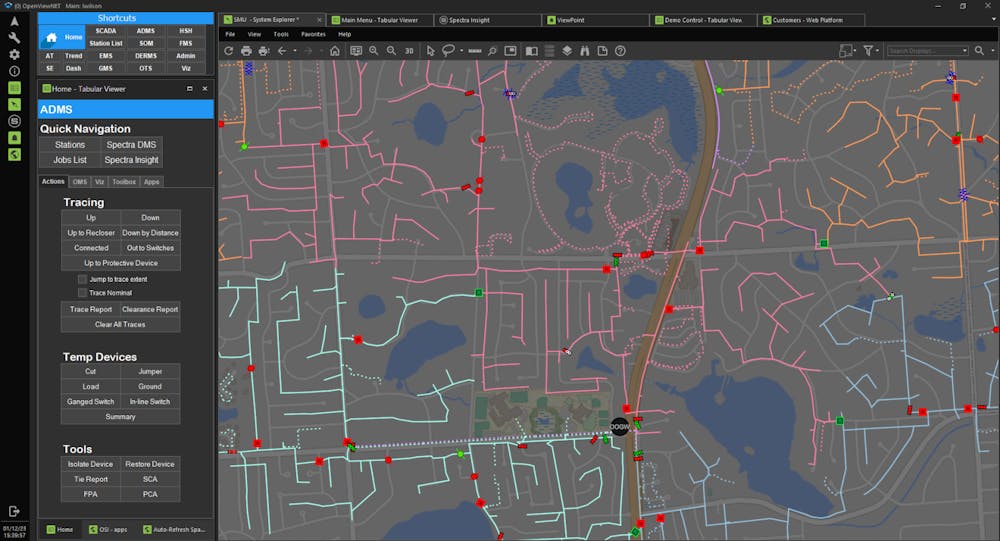This screenshot has height=541, width=1000.
Task: Open the Help question mark icon
Action: pyautogui.click(x=620, y=51)
